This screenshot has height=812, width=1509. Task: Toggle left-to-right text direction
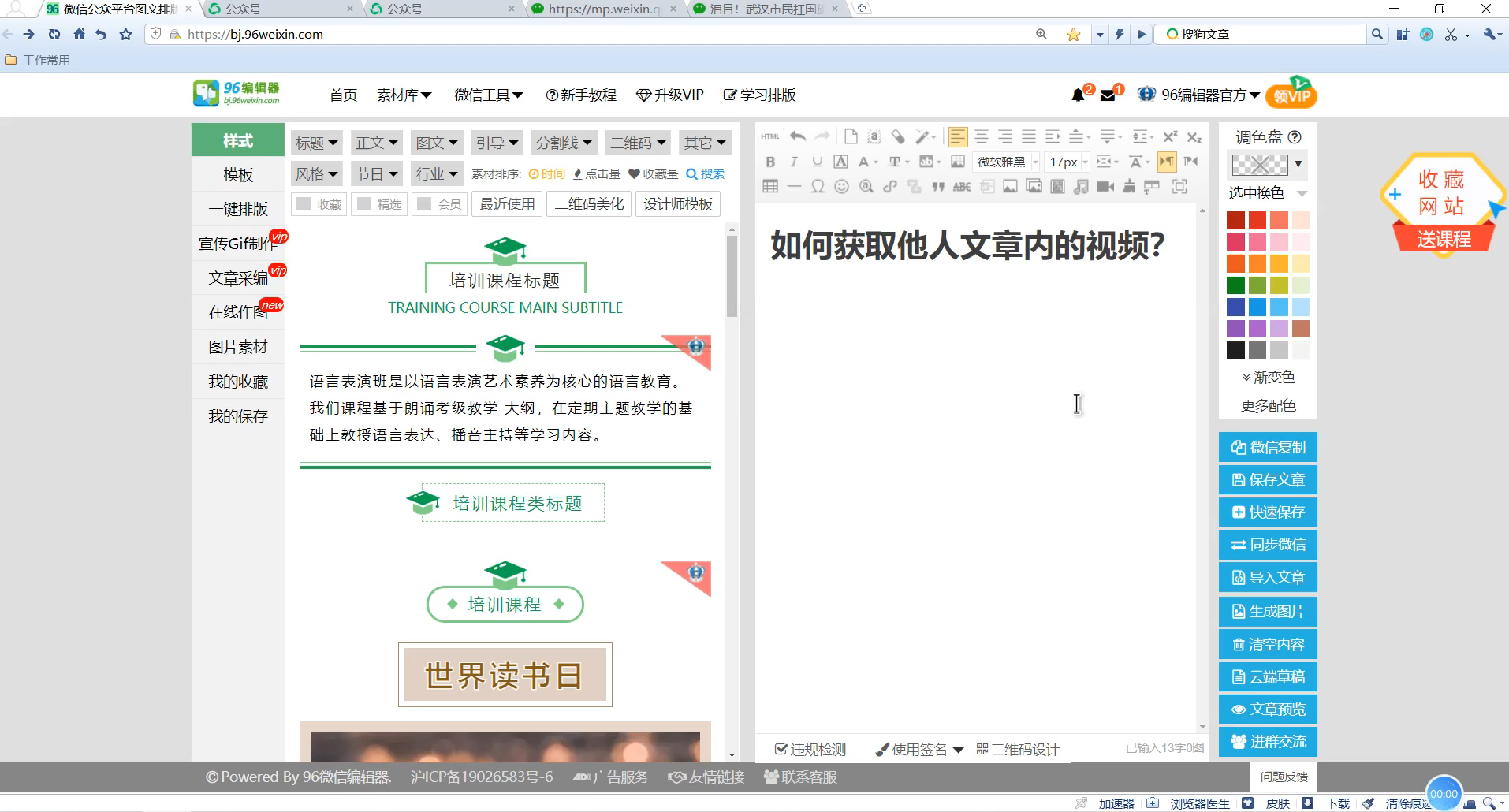(x=1167, y=162)
